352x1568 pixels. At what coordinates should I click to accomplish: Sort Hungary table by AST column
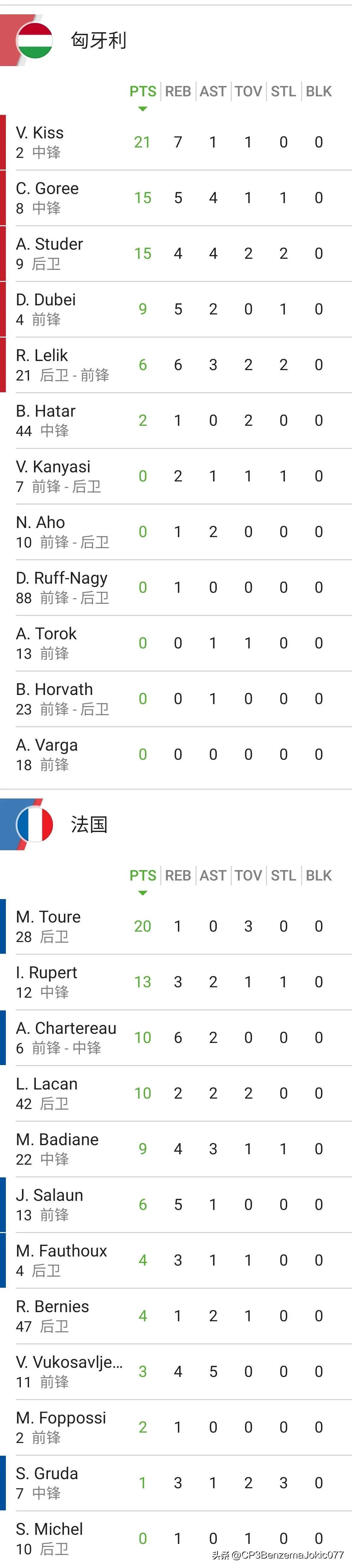213,91
